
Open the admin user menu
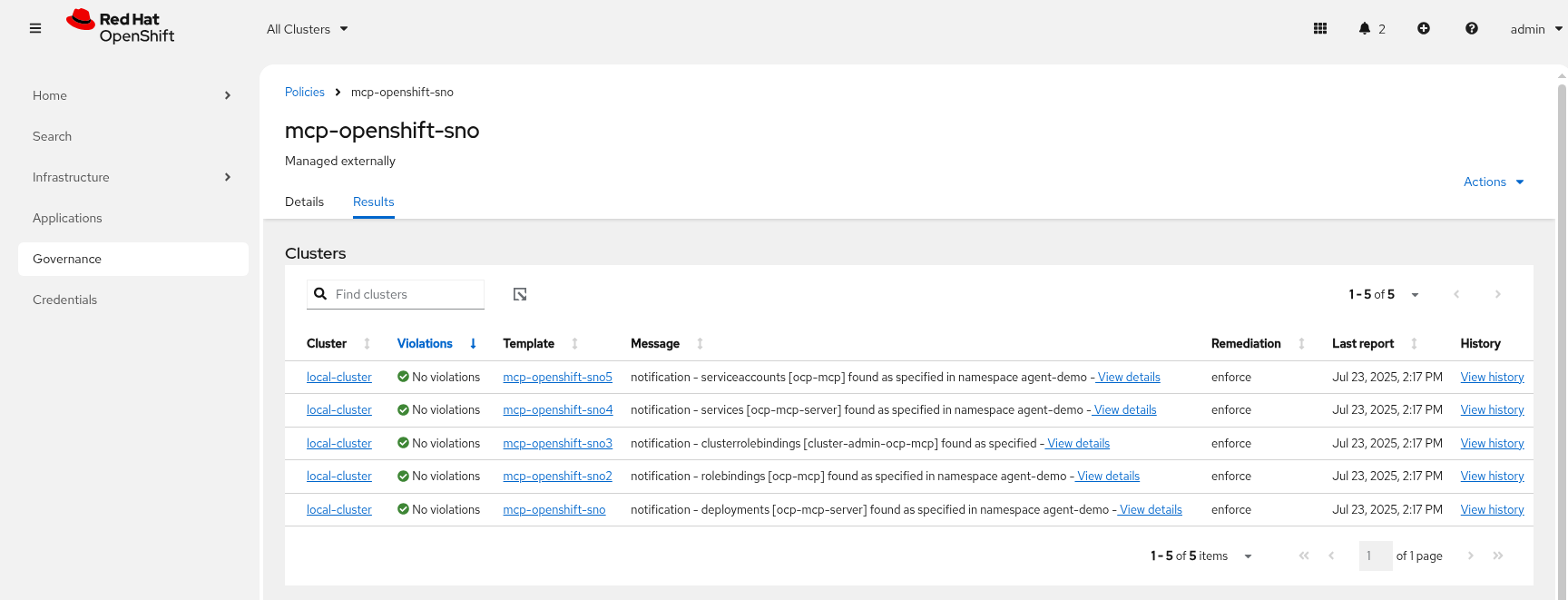pos(1536,29)
